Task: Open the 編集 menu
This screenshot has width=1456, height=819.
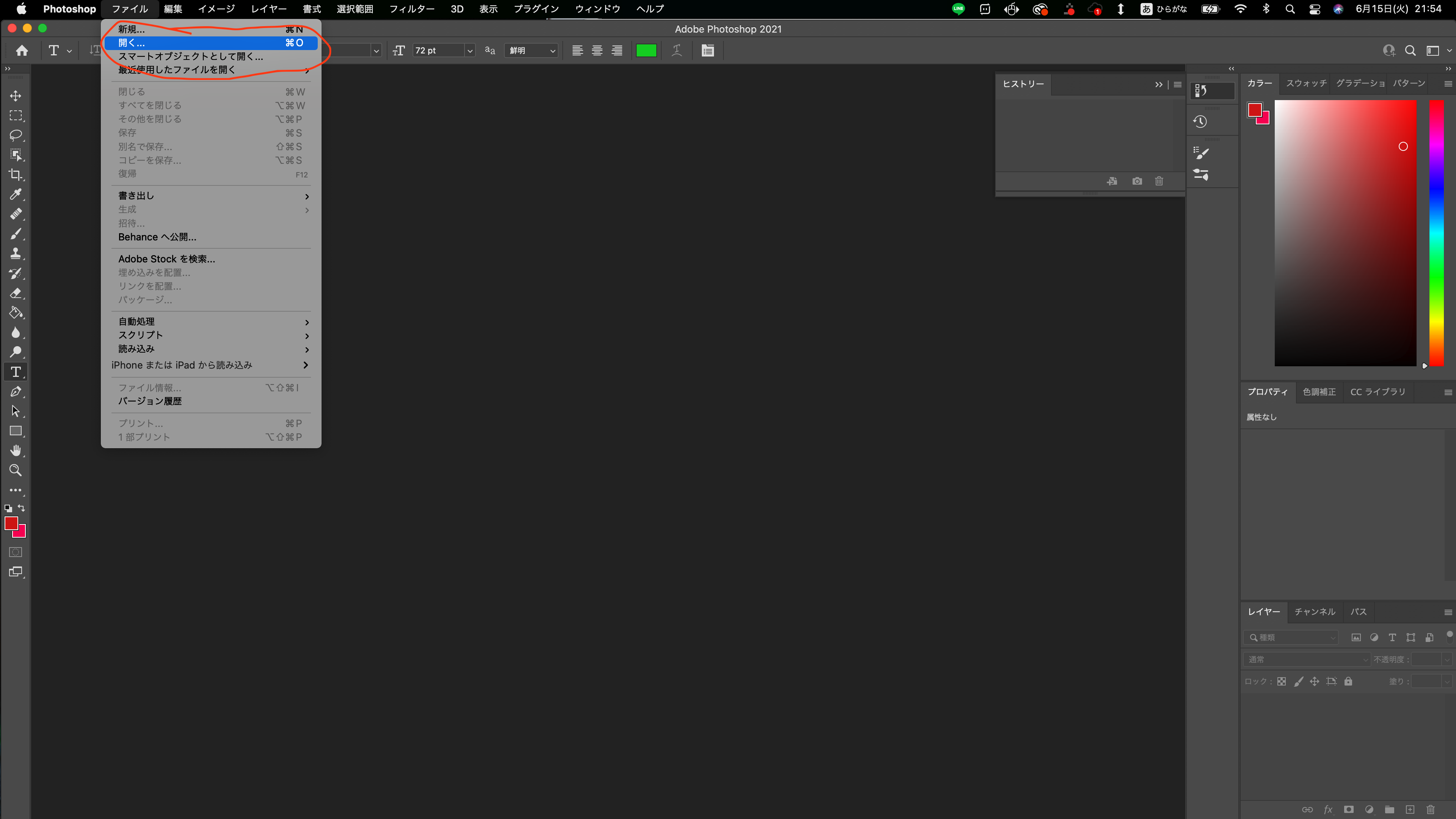Action: point(173,9)
